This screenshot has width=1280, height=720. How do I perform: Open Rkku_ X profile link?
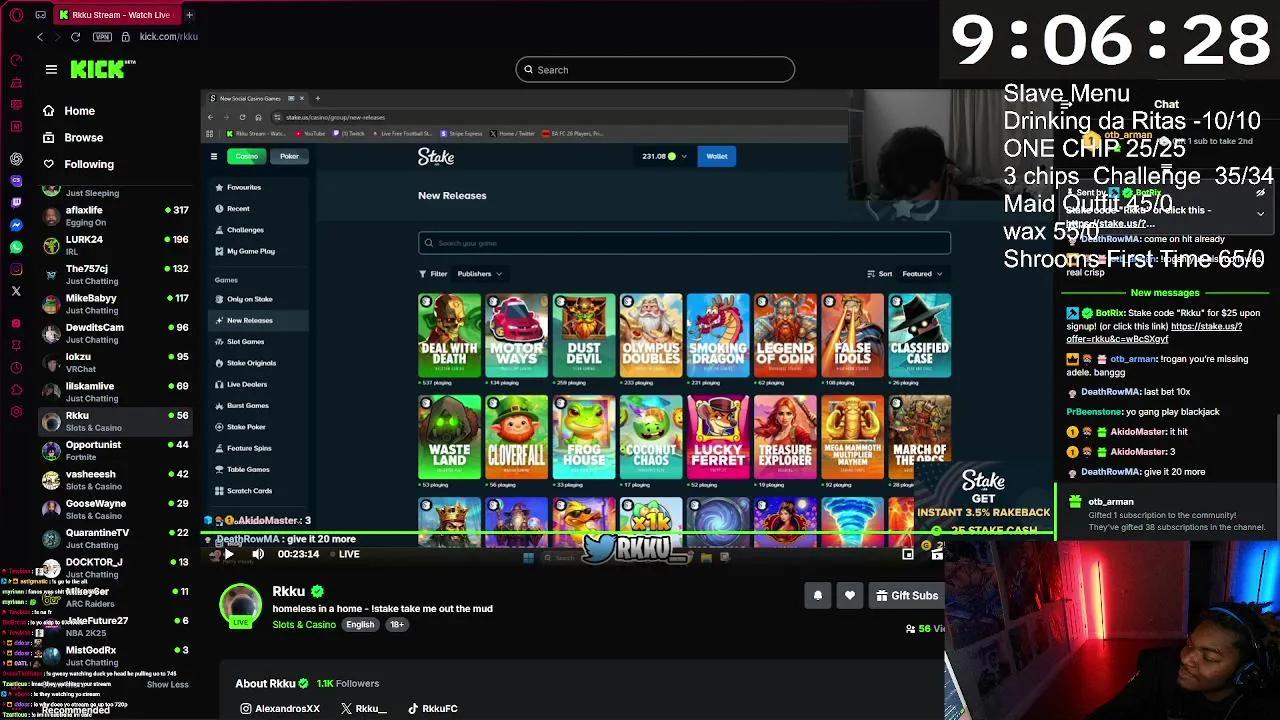click(363, 709)
